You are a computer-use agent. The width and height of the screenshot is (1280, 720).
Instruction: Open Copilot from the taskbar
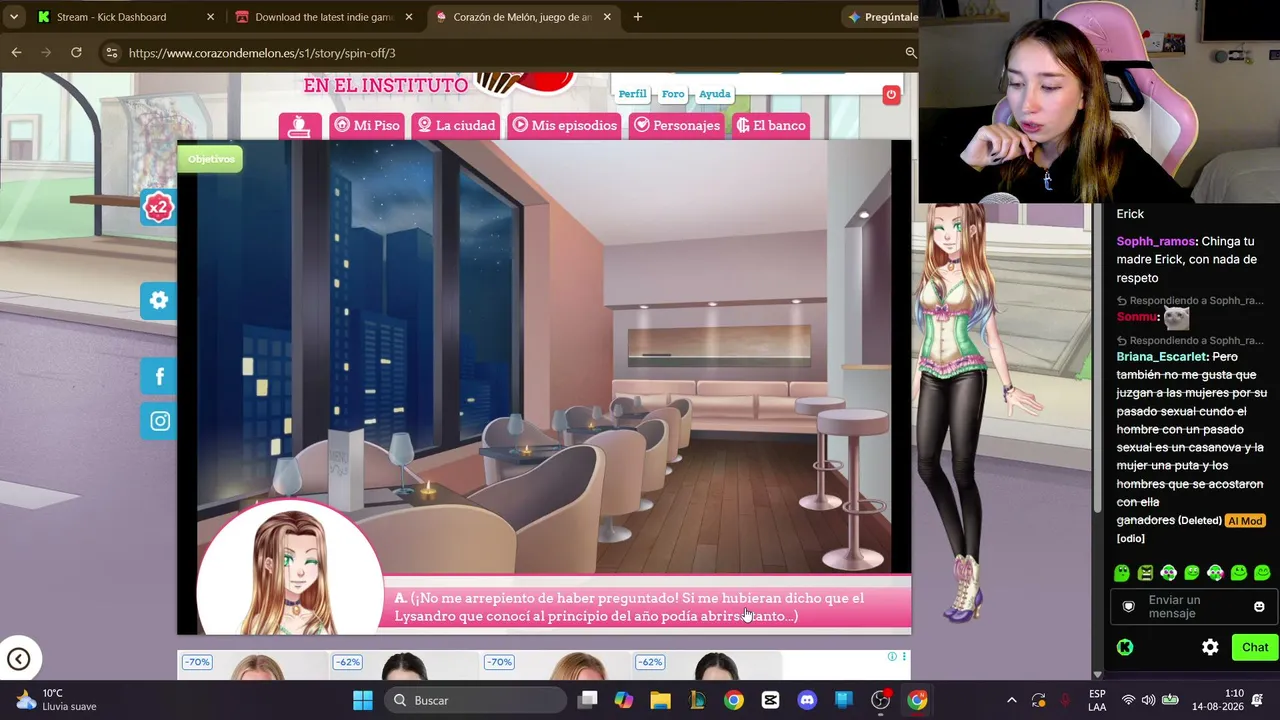point(624,700)
